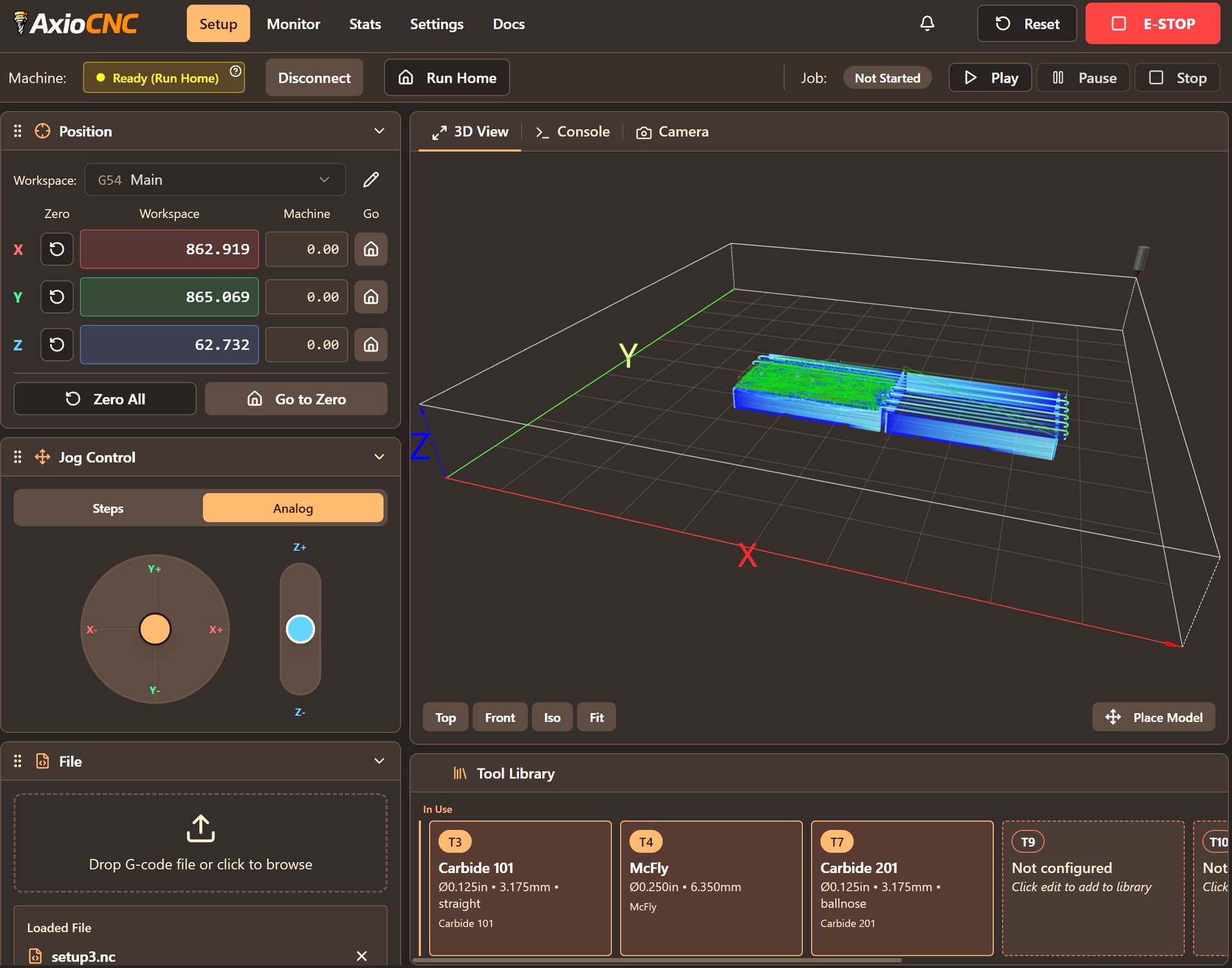1232x968 pixels.
Task: Click the Z axis jog slider knob
Action: coord(300,628)
